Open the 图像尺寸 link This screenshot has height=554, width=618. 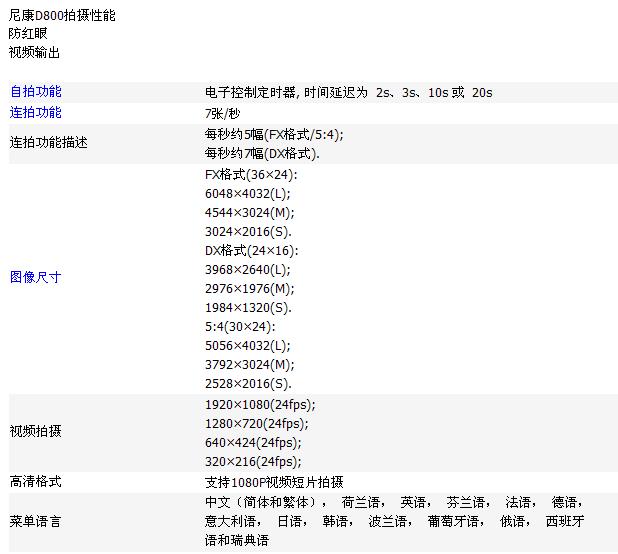tap(35, 277)
